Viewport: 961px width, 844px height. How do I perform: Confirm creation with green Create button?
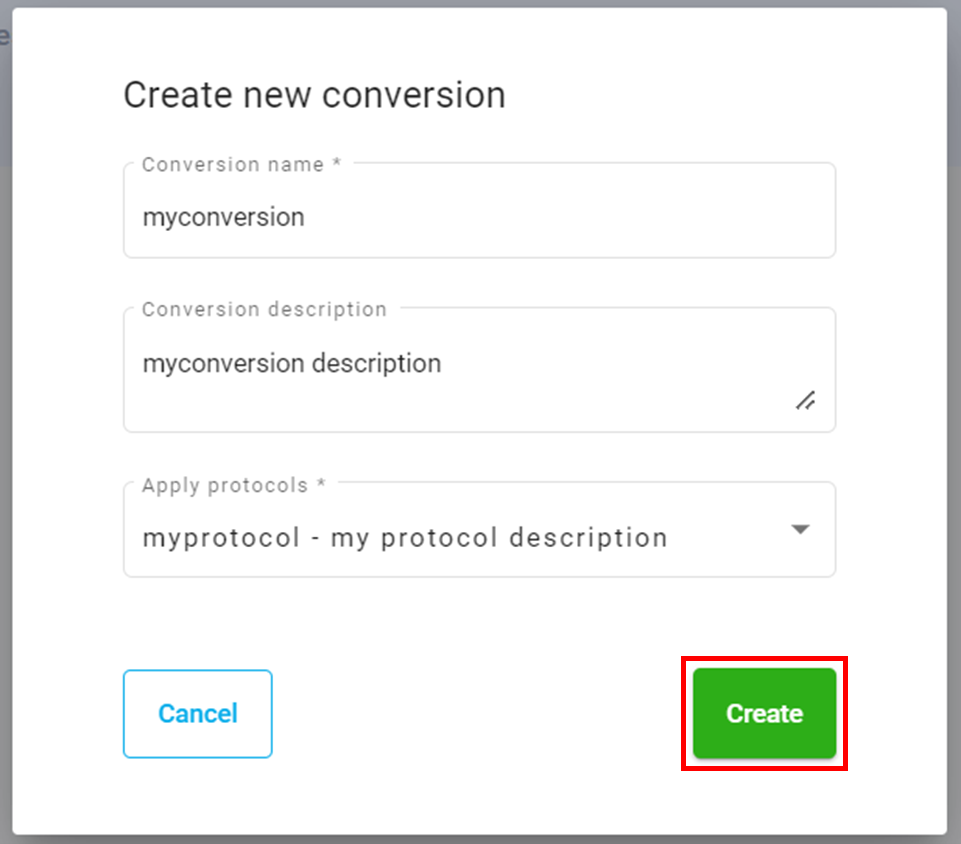click(763, 713)
